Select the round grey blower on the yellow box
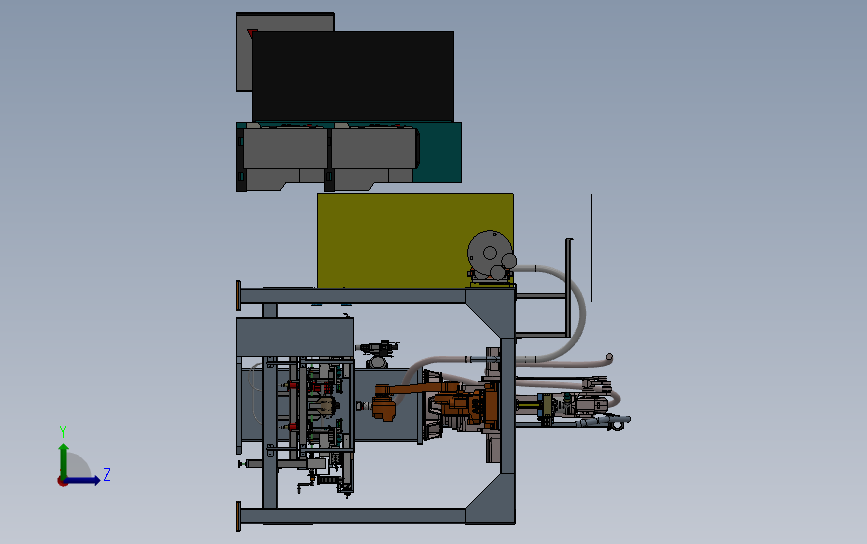This screenshot has width=867, height=544. (490, 255)
